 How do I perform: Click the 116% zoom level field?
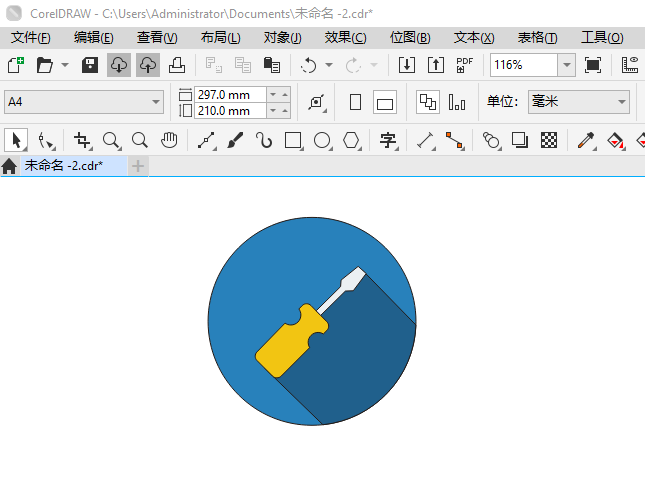coord(524,65)
